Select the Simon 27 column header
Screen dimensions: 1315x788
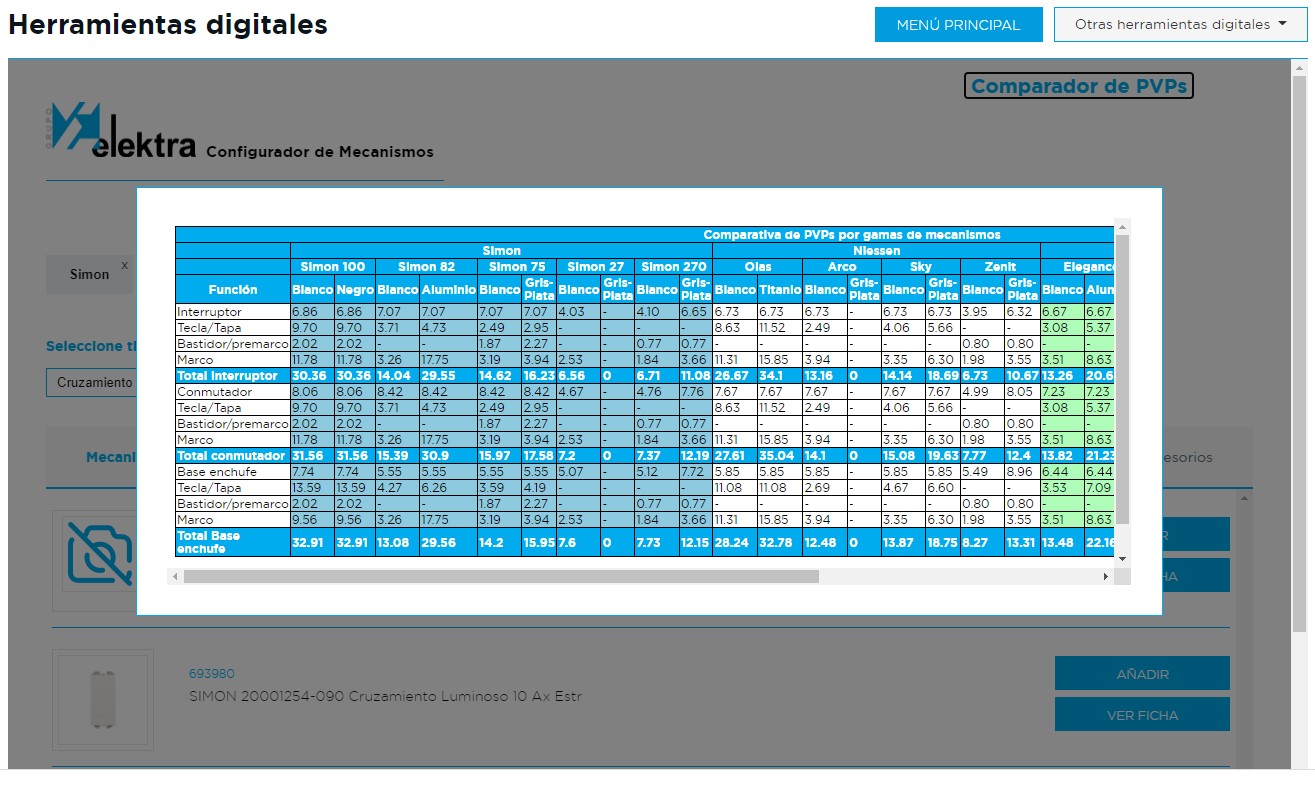pyautogui.click(x=595, y=267)
